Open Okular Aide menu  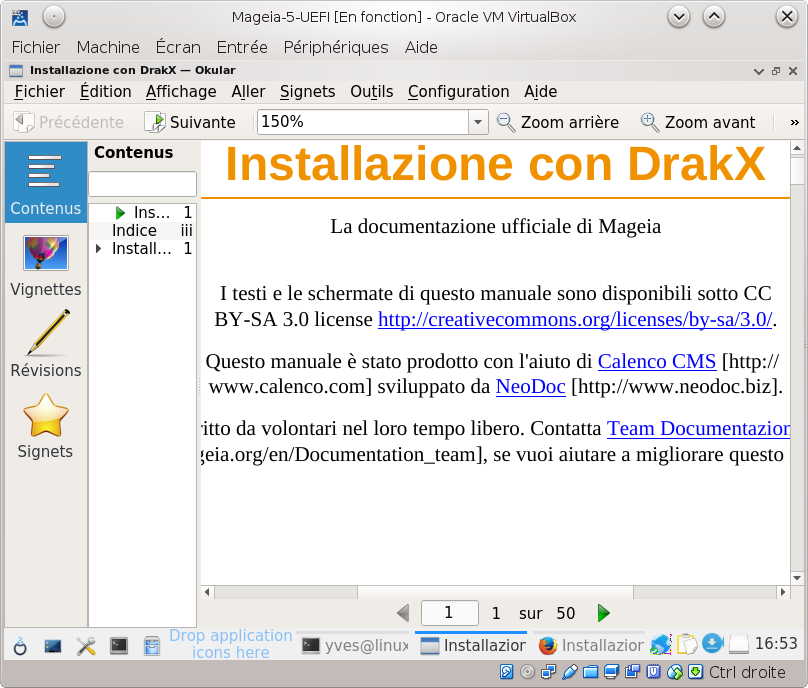[541, 92]
